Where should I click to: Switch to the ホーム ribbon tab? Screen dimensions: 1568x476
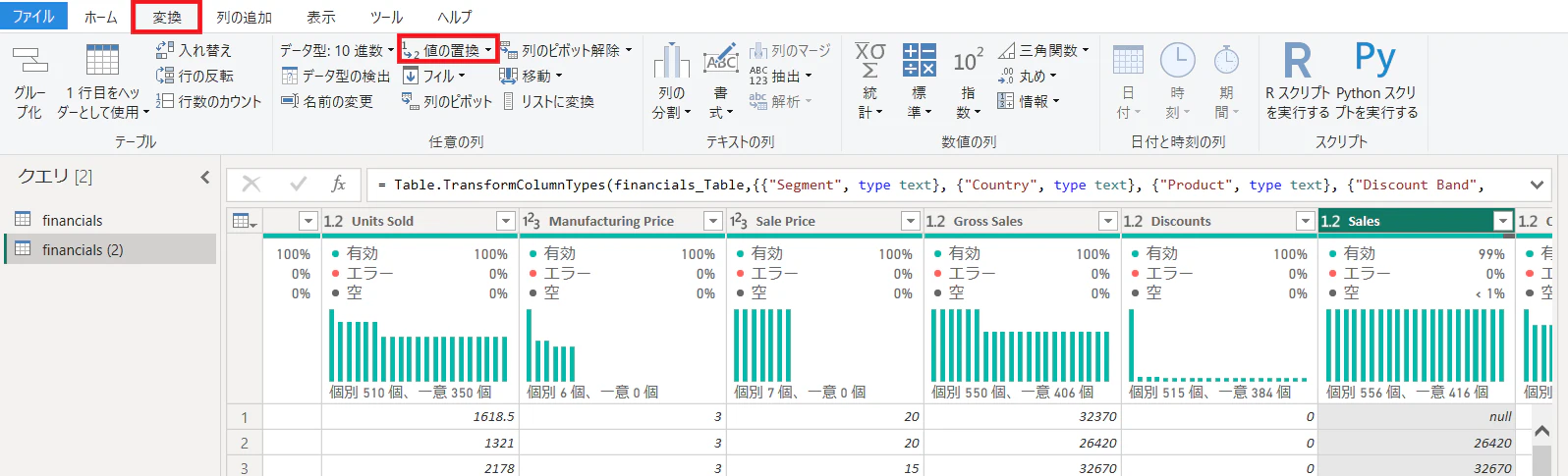[x=100, y=17]
